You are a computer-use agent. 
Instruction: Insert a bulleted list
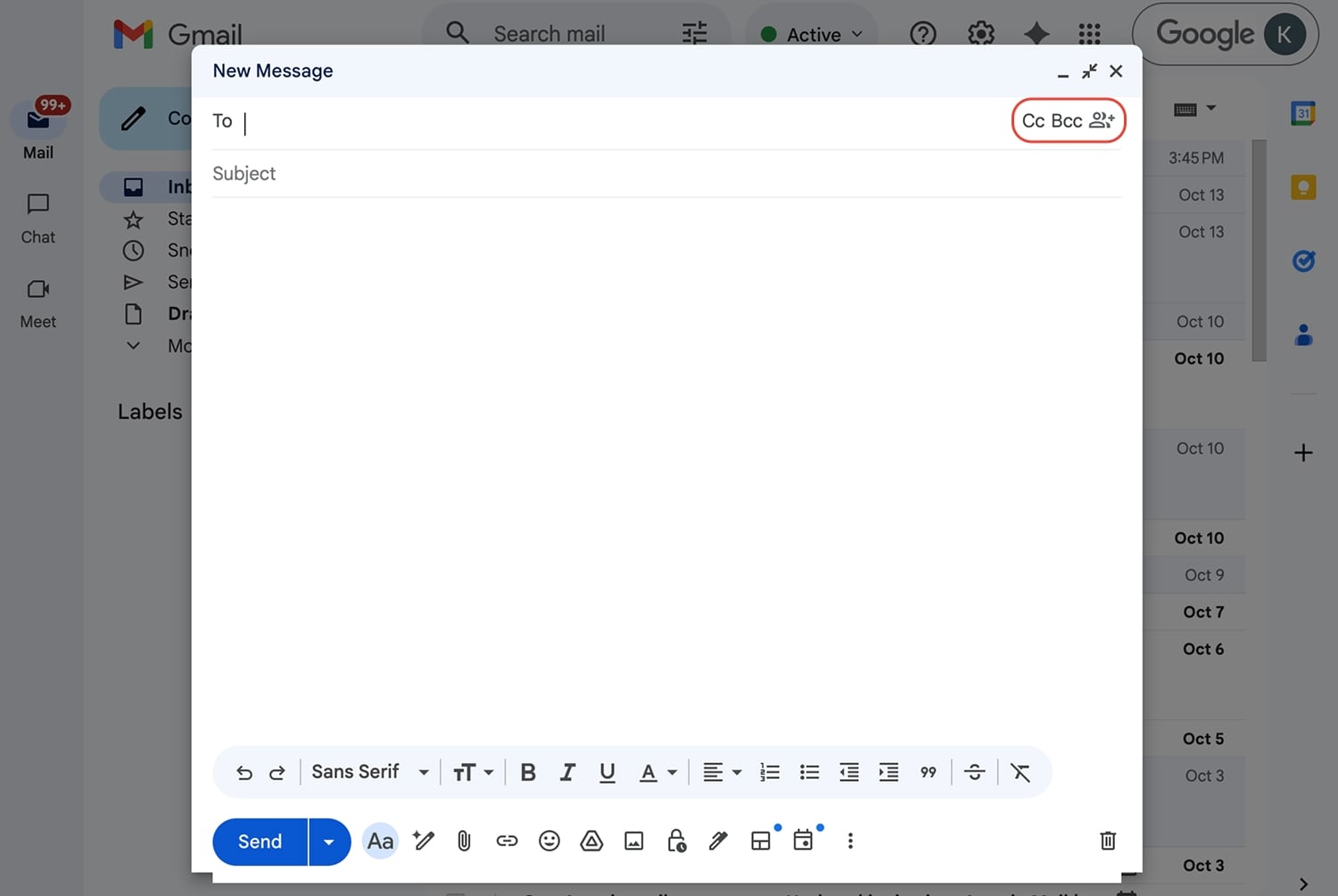tap(809, 772)
